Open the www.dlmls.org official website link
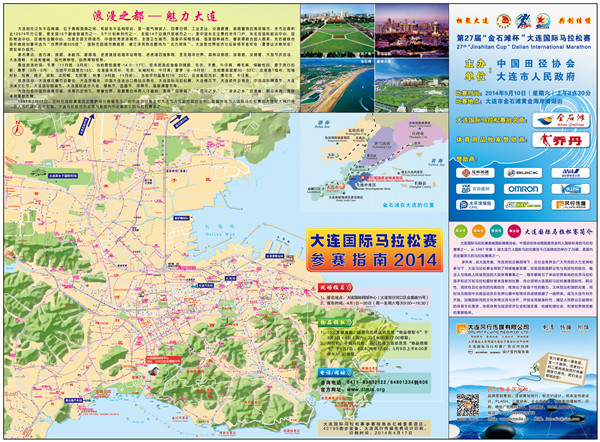Screen dimensions: 600x442 point(365,390)
